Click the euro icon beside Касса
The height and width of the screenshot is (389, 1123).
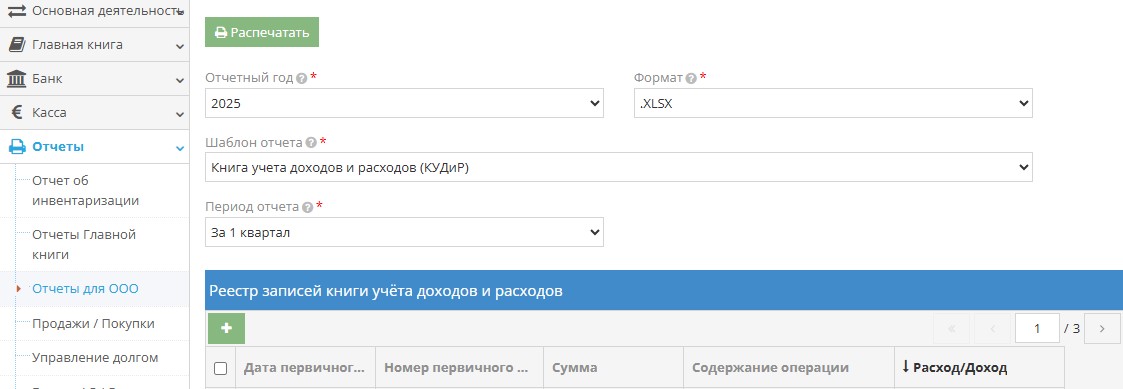[17, 112]
